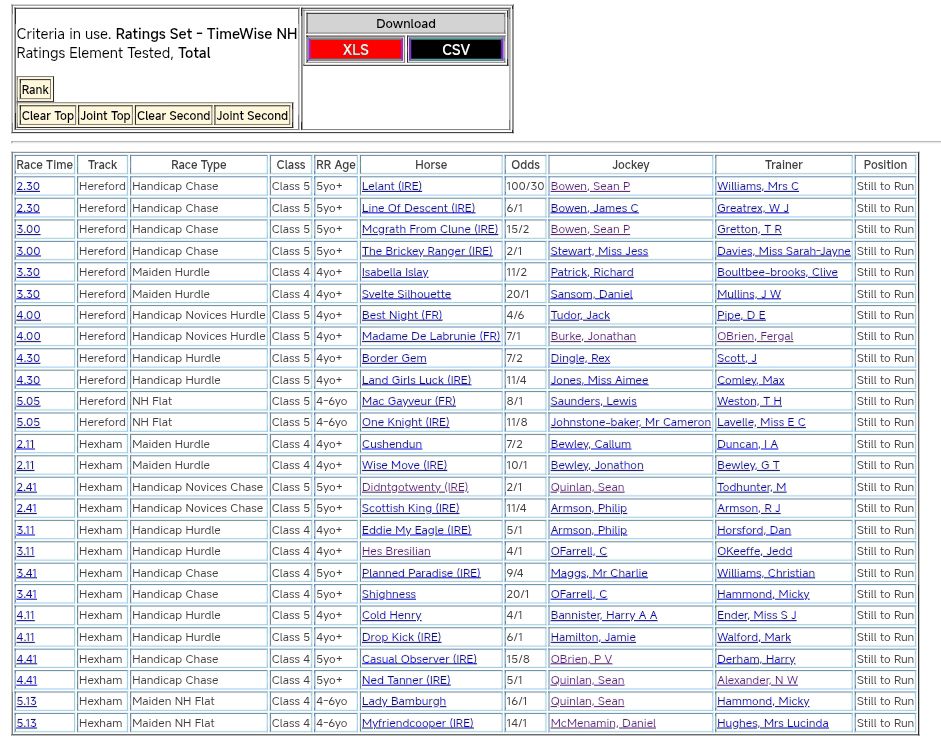Download ratings as CSV file

point(456,50)
